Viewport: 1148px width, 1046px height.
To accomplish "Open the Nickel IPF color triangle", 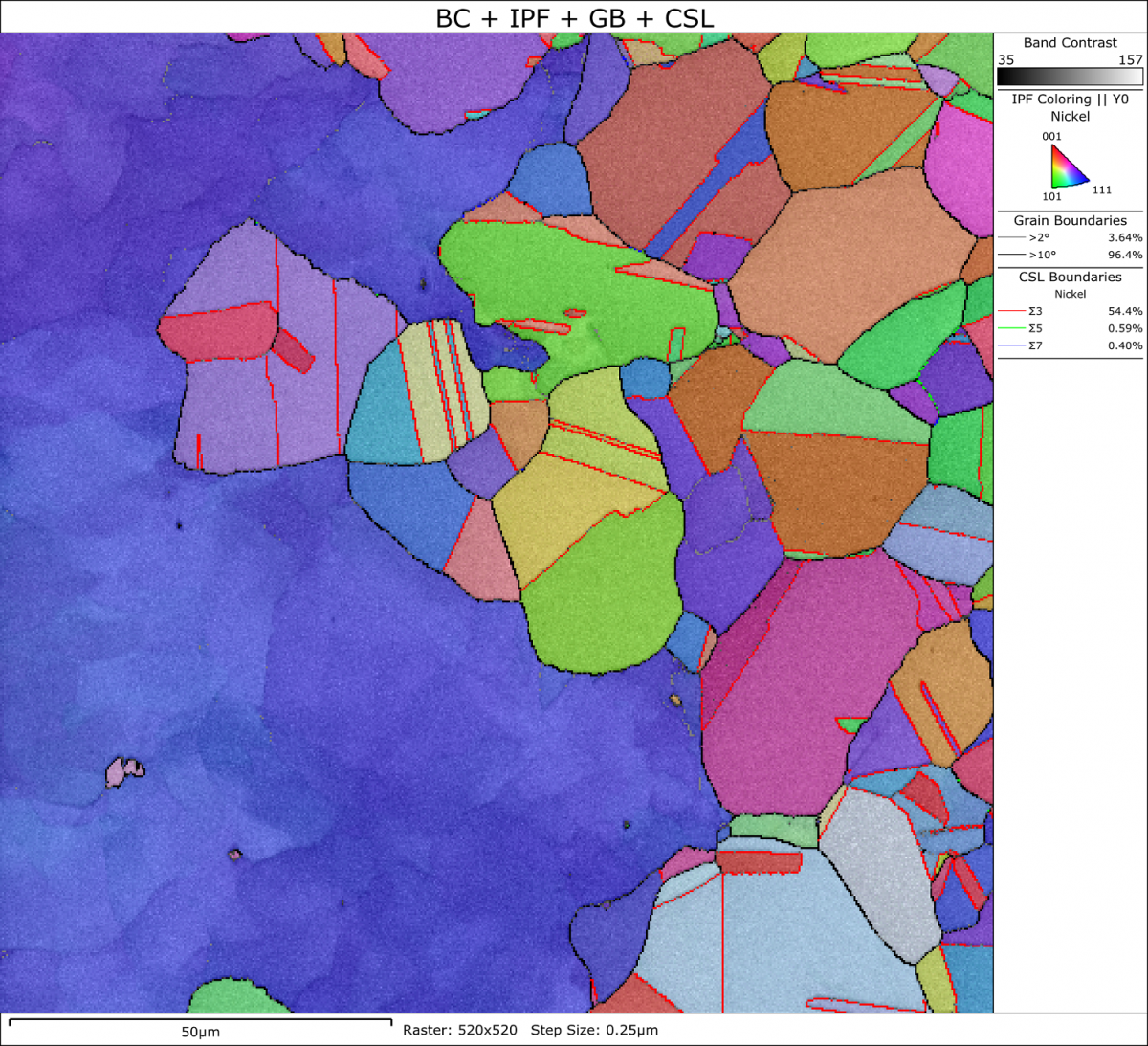I will click(x=1065, y=167).
